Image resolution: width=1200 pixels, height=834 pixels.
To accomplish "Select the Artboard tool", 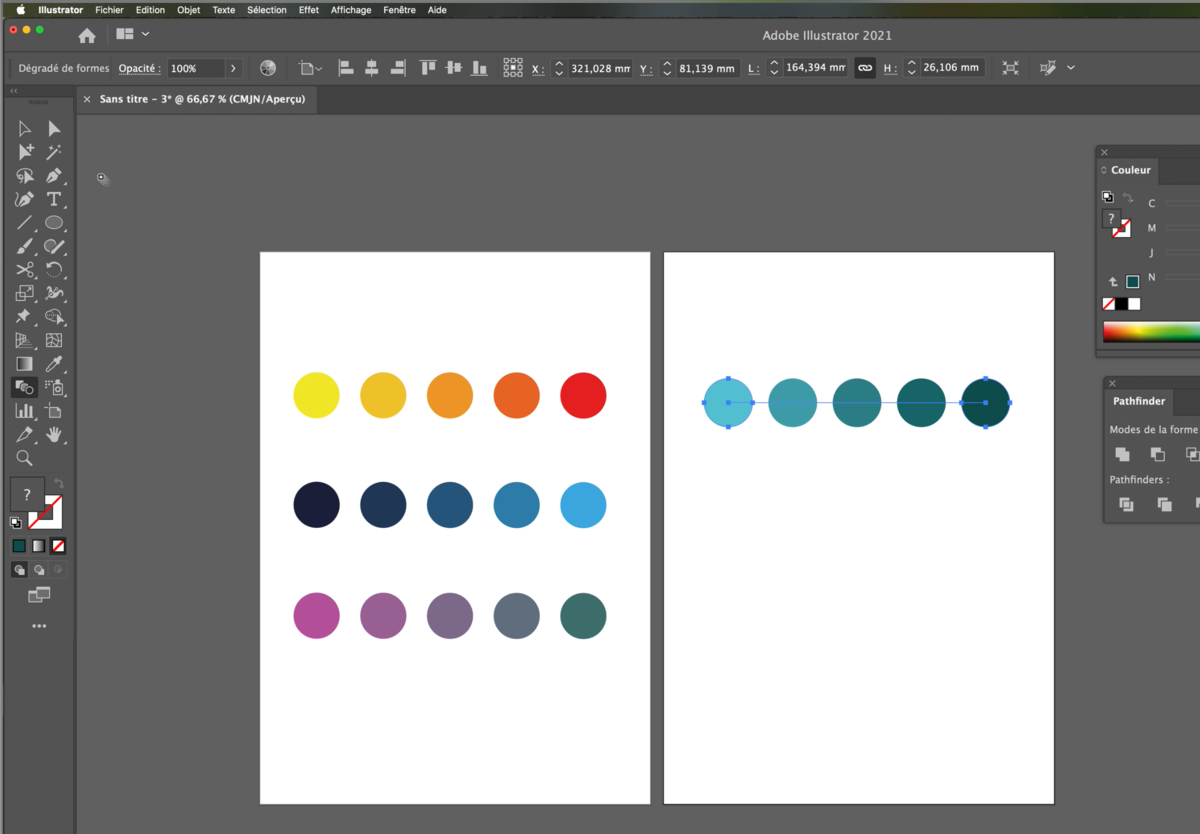I will pyautogui.click(x=54, y=411).
